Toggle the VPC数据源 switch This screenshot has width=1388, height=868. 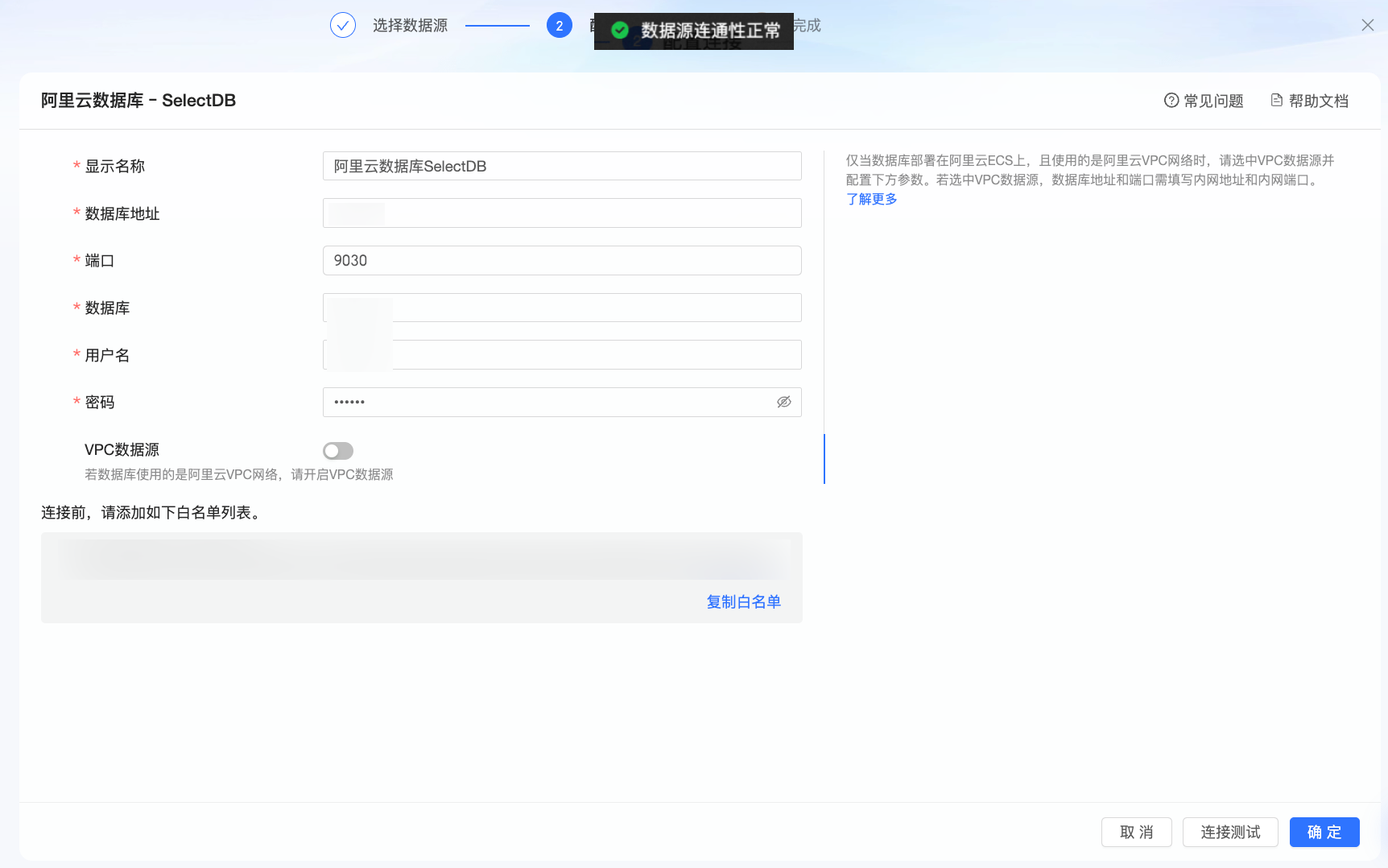(338, 451)
